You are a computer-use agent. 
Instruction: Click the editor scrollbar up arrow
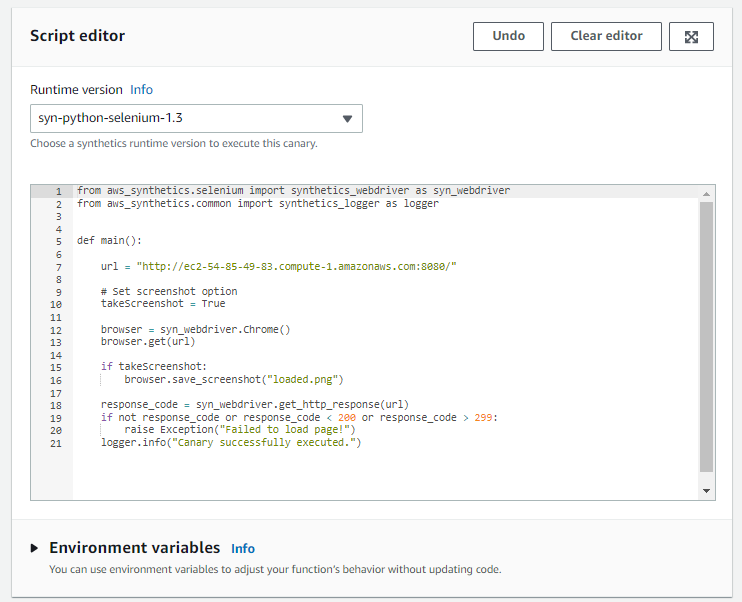[706, 192]
